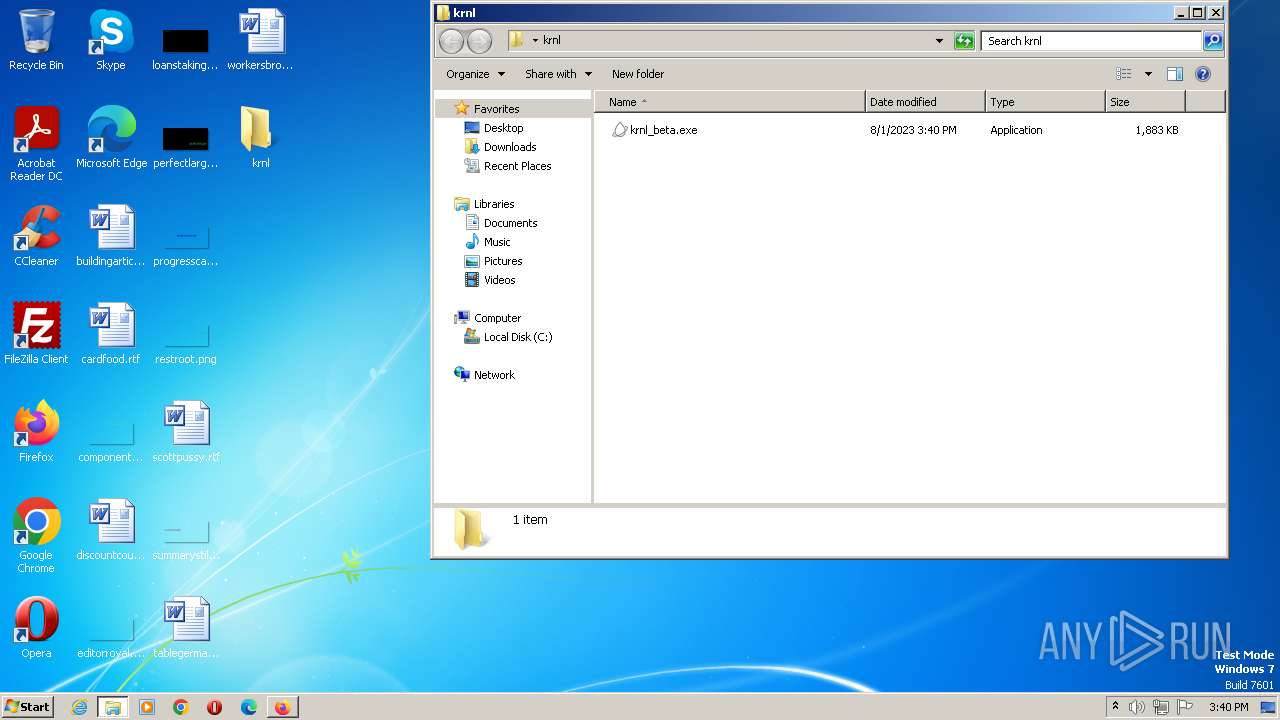
Task: Click the krnl address bar path
Action: click(551, 41)
